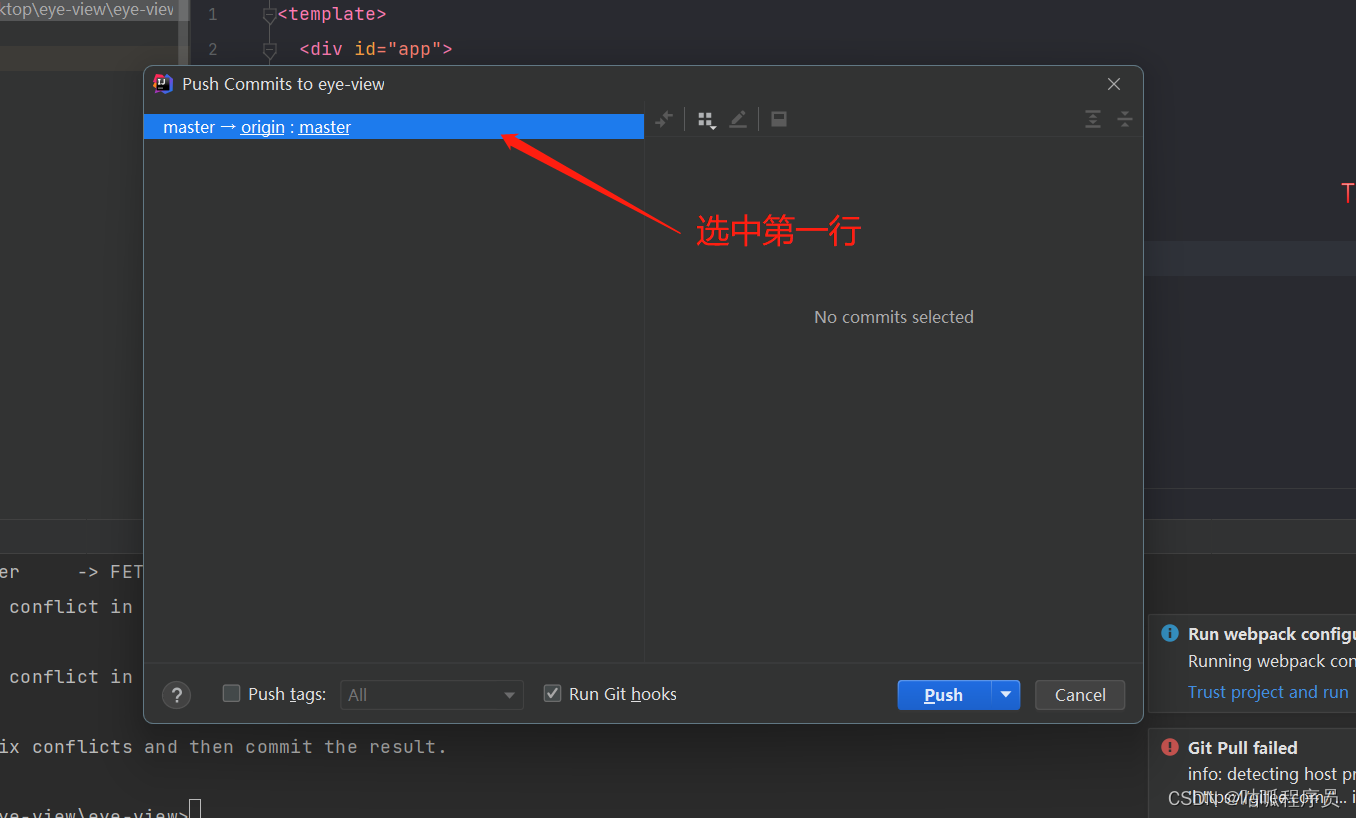1356x818 pixels.
Task: Click the error icon in Git Pull notification
Action: pos(1170,747)
